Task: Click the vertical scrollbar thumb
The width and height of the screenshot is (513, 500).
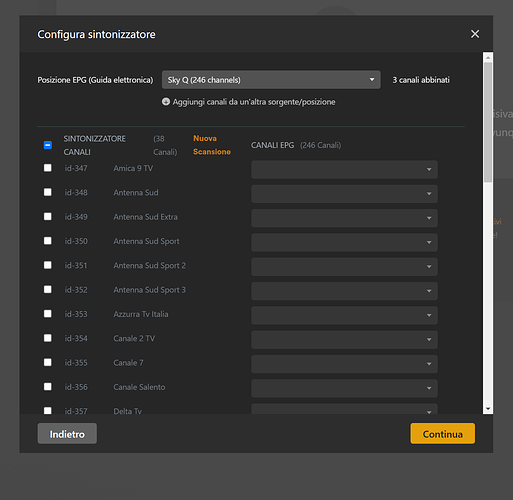Action: coord(488,122)
